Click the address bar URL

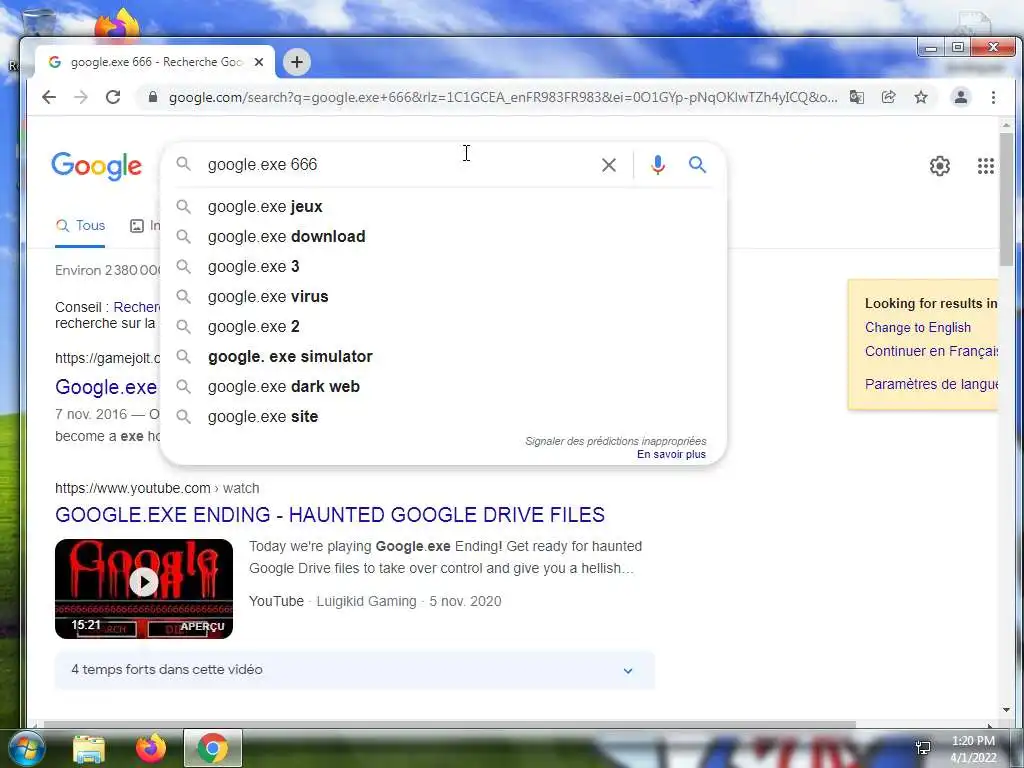(x=503, y=97)
